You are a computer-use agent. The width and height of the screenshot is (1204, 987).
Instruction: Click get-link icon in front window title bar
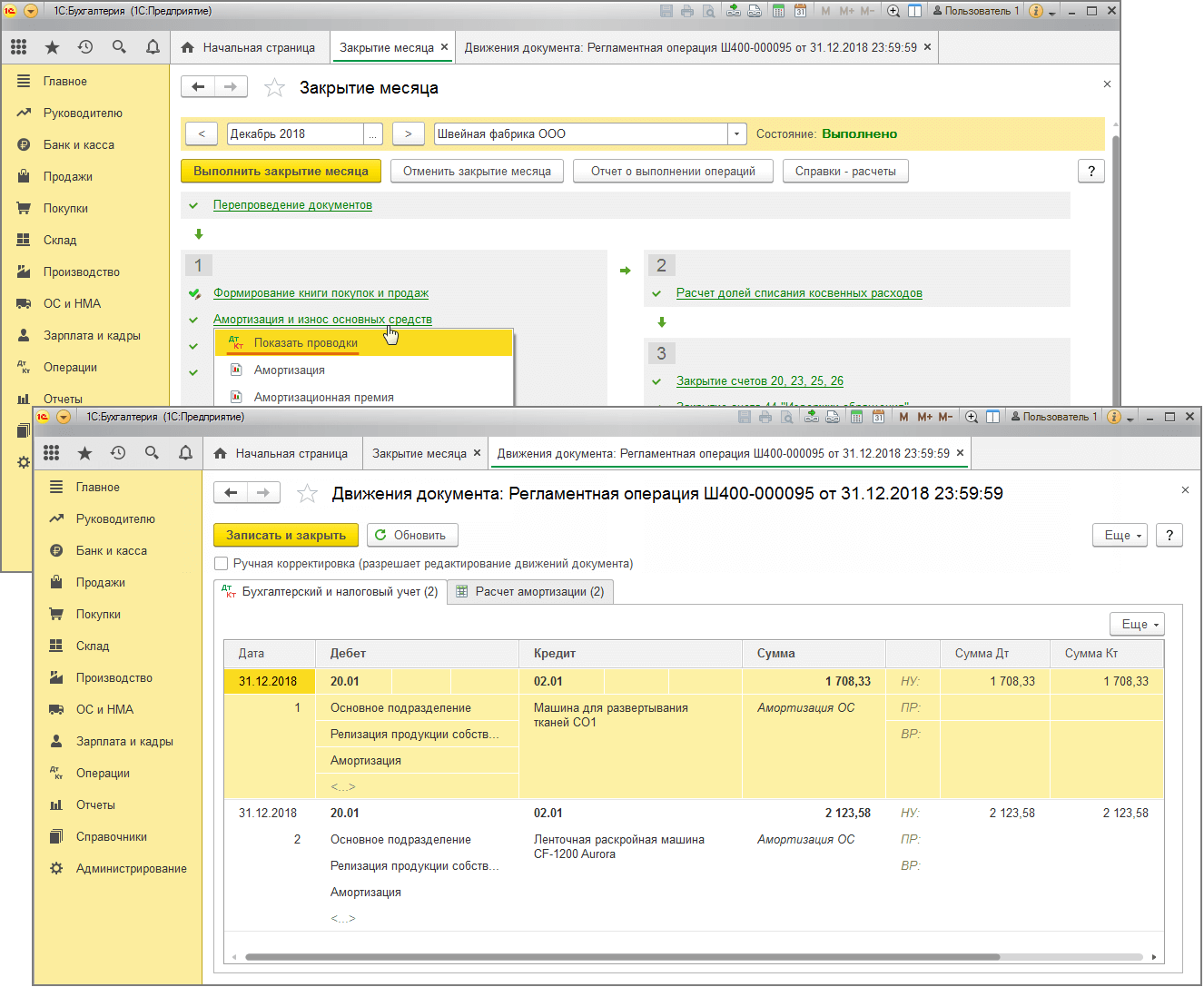click(811, 417)
